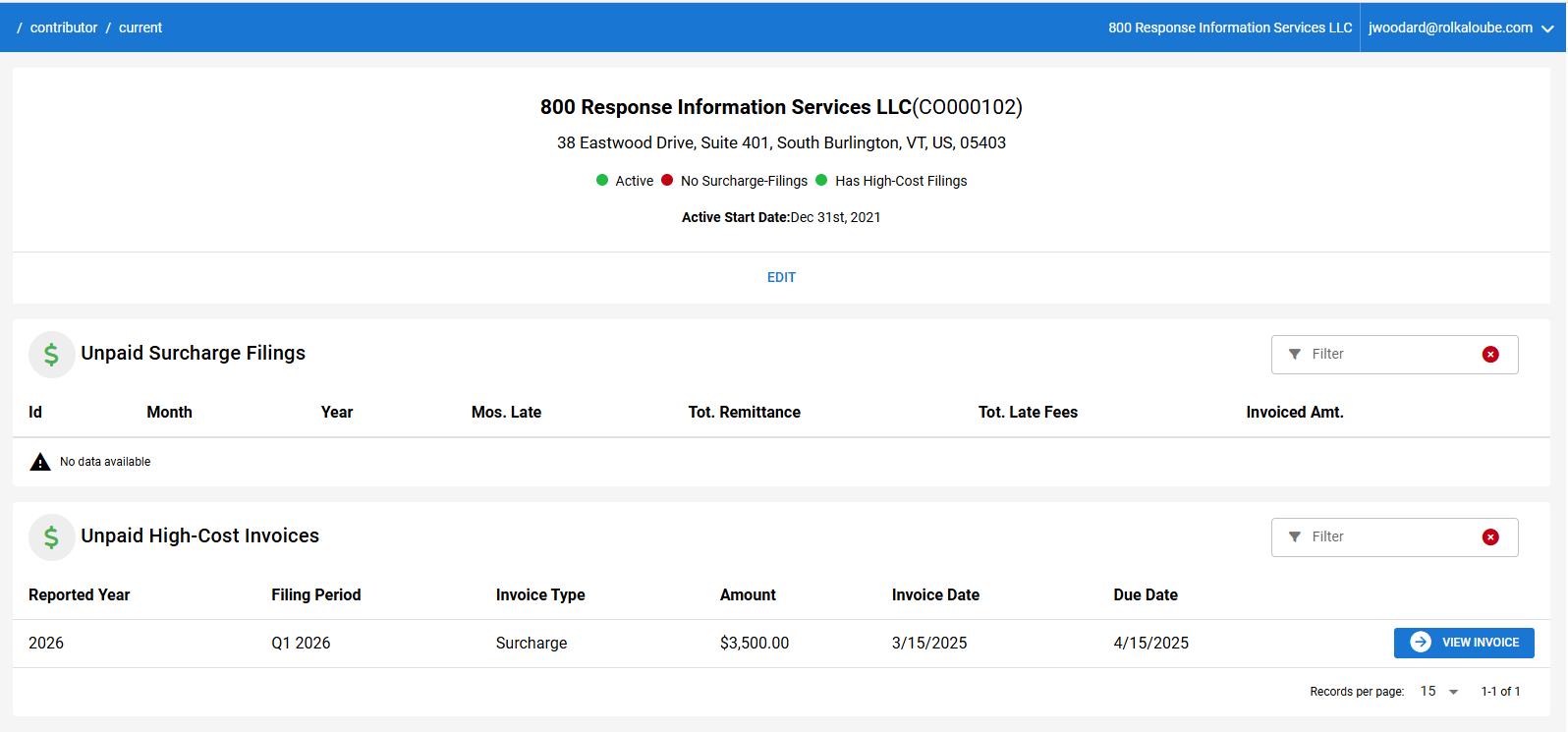Click the No data available message

pyautogui.click(x=105, y=462)
